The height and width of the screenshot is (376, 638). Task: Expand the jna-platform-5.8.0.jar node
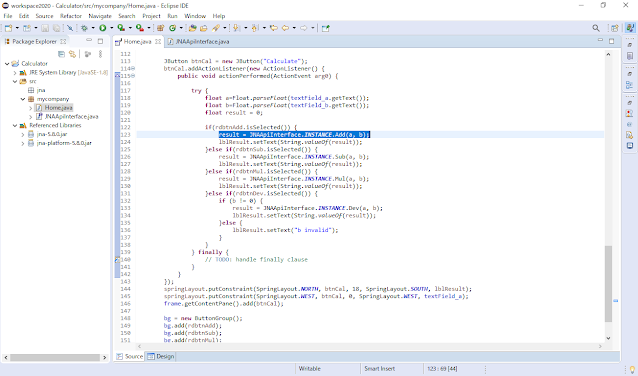click(x=23, y=143)
